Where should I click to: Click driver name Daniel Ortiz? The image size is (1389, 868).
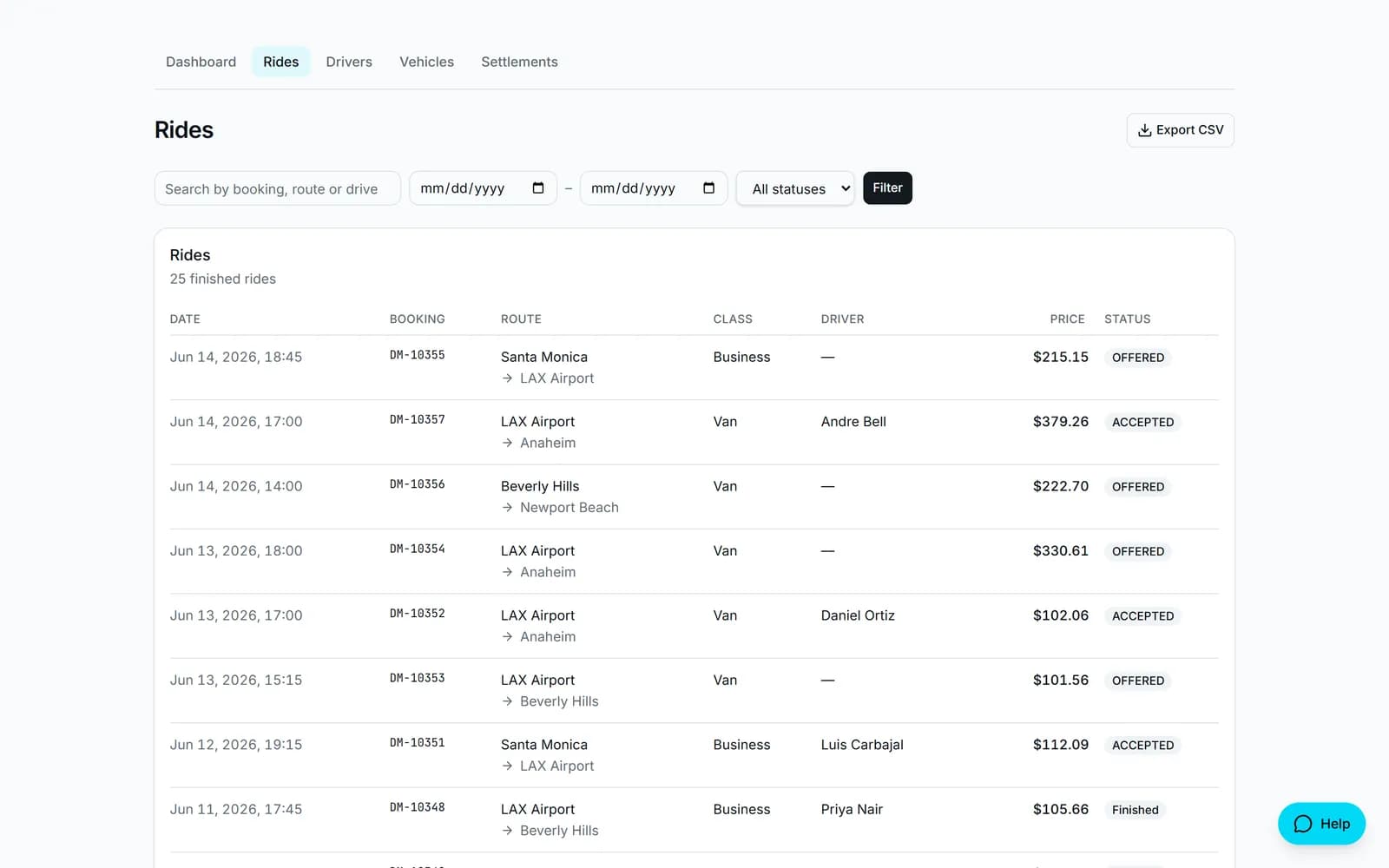858,615
